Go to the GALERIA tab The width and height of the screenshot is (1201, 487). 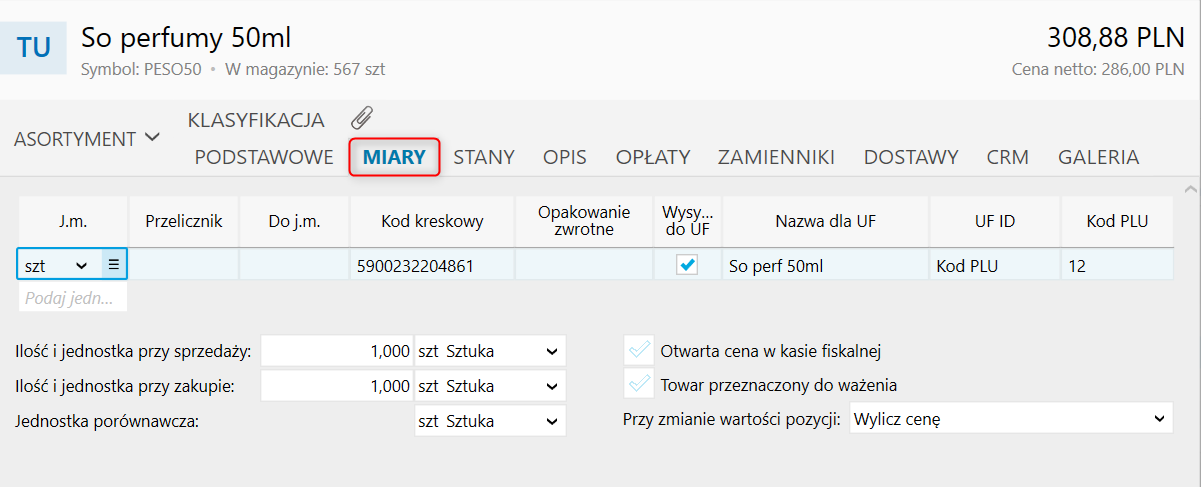[1098, 157]
